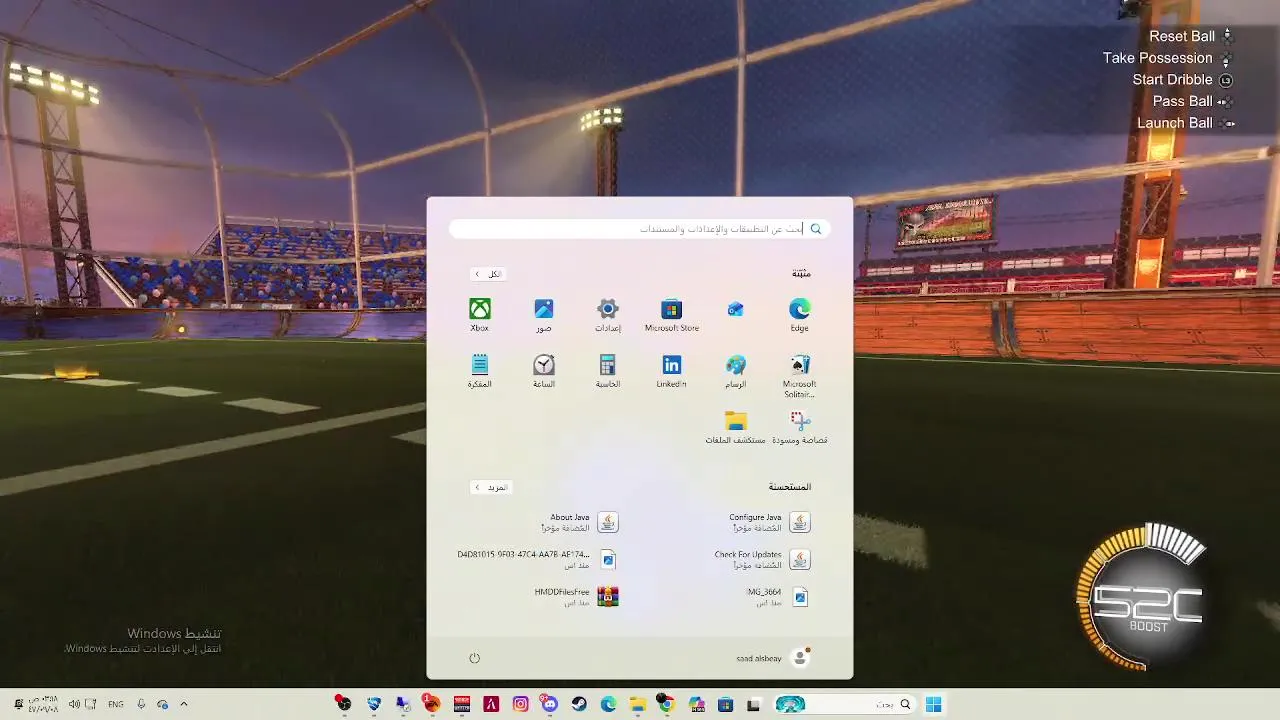1280x720 pixels.
Task: Open File Explorer folder on taskbar
Action: coord(637,704)
